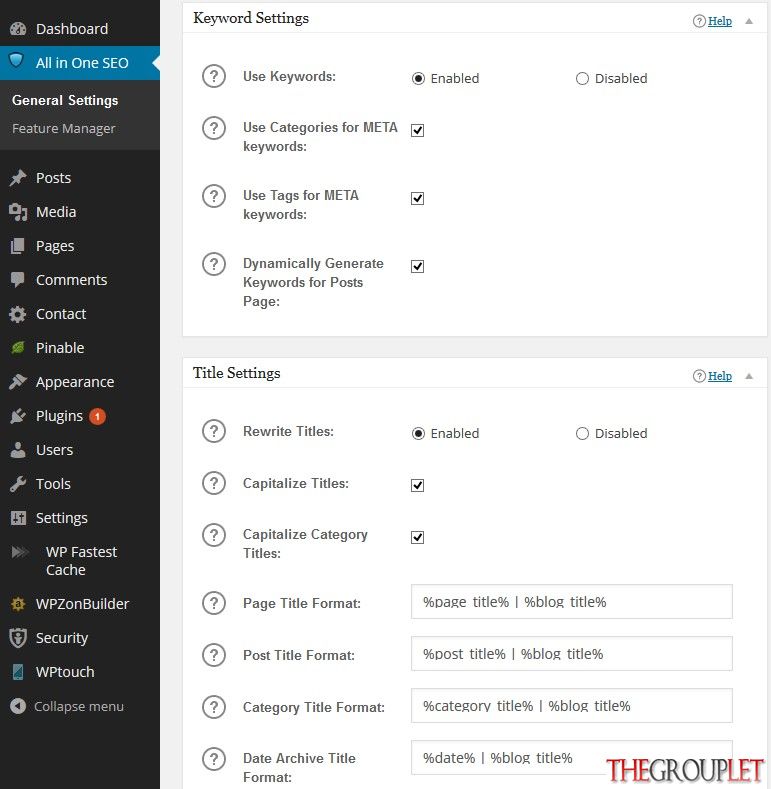Open the Security menu label
Viewport: 771px width, 789px height.
(x=62, y=638)
